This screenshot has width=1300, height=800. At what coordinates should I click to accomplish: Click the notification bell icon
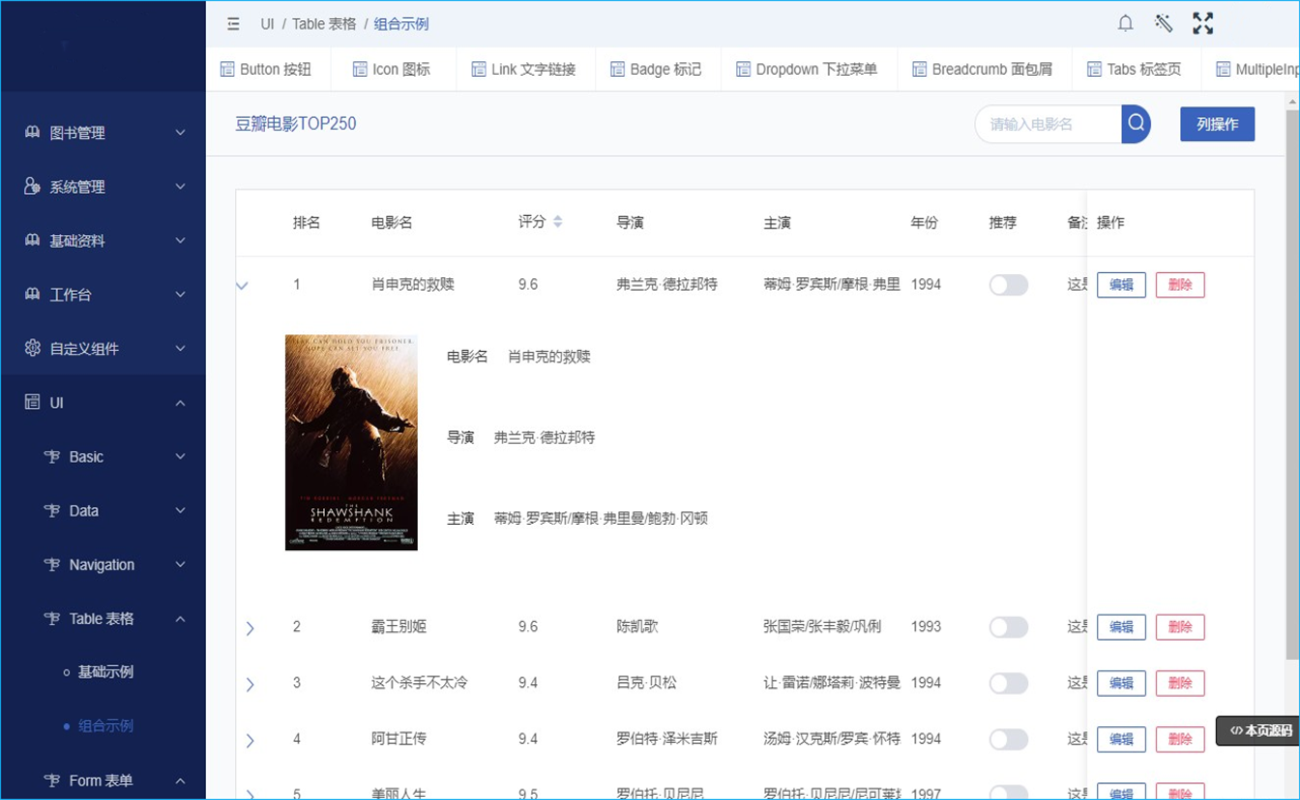1125,23
